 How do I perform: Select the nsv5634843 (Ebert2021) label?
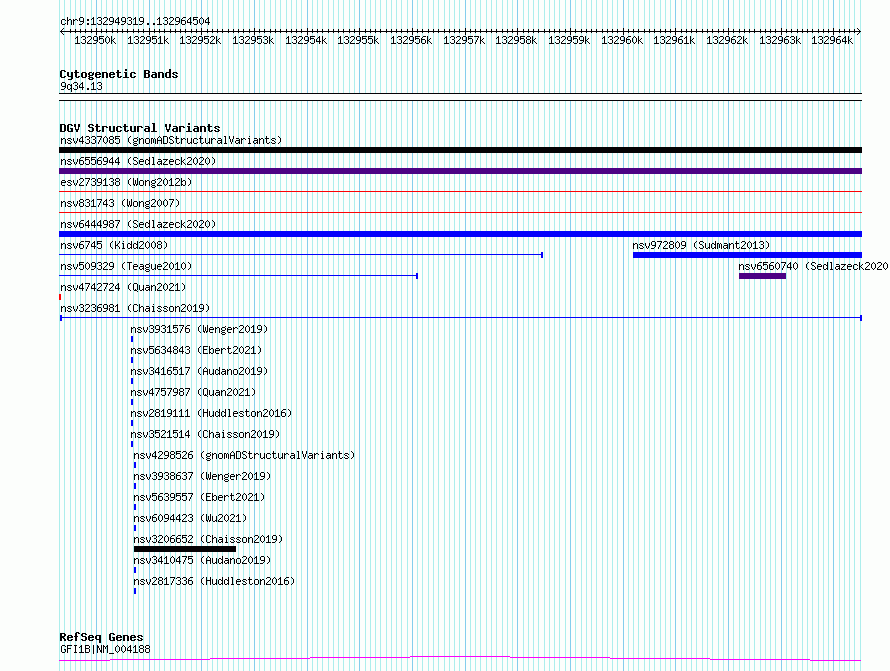tap(196, 350)
